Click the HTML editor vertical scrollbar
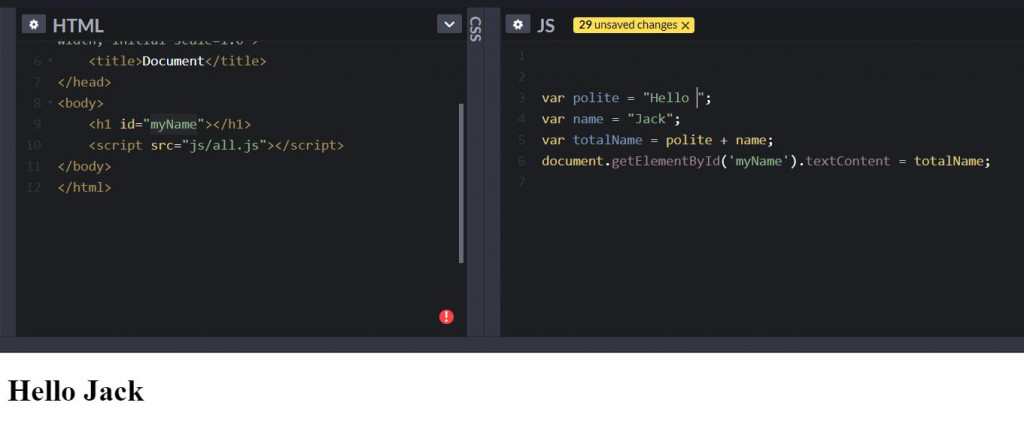 (x=462, y=183)
